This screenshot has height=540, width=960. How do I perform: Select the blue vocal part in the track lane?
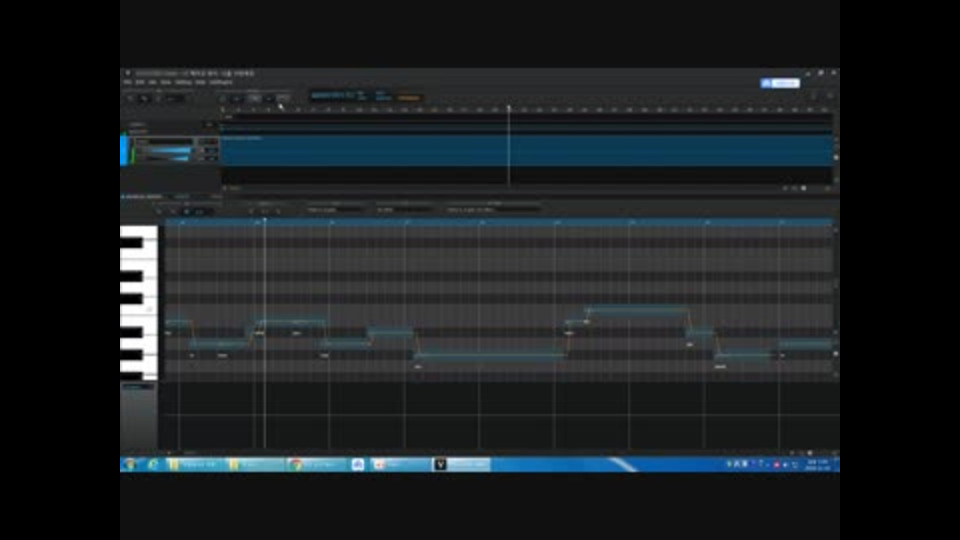click(x=526, y=150)
